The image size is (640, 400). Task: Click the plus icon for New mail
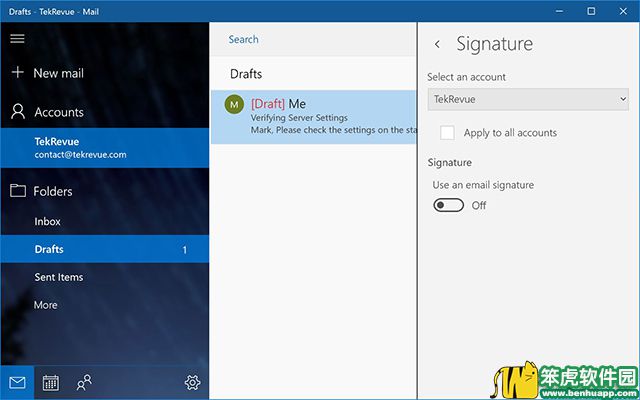point(18,73)
